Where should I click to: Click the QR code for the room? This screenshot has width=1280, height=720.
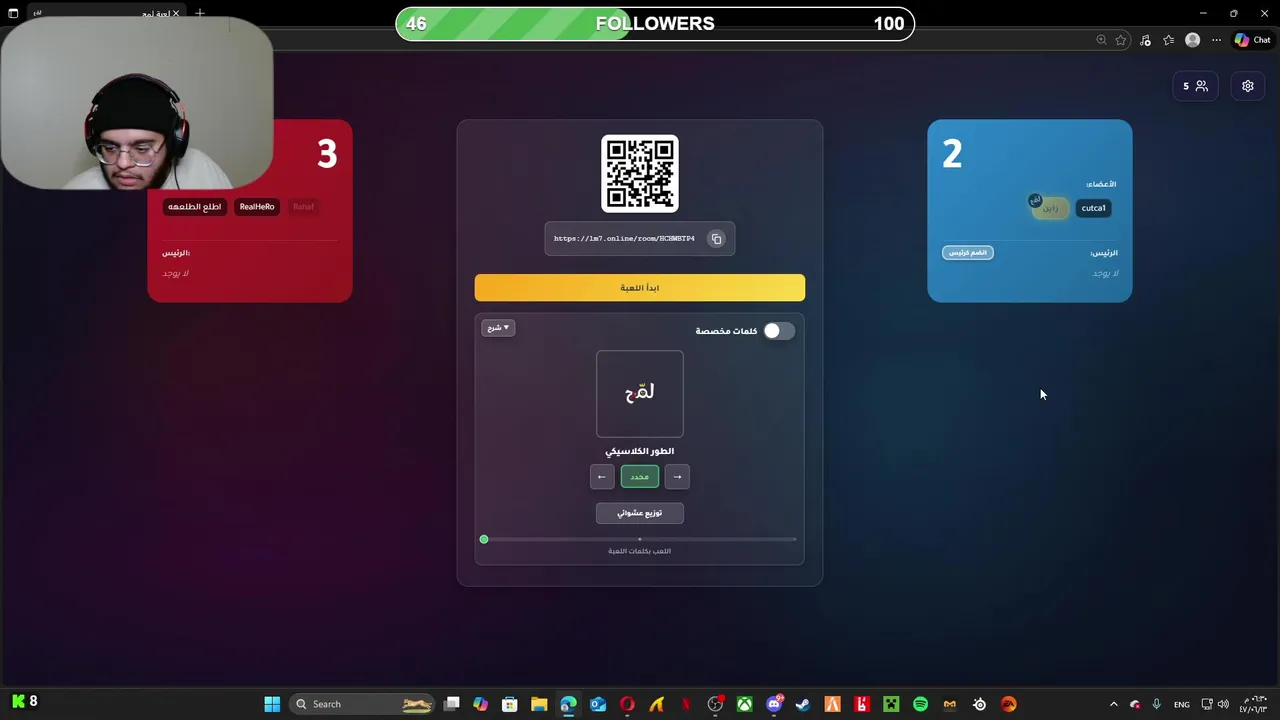pyautogui.click(x=640, y=174)
